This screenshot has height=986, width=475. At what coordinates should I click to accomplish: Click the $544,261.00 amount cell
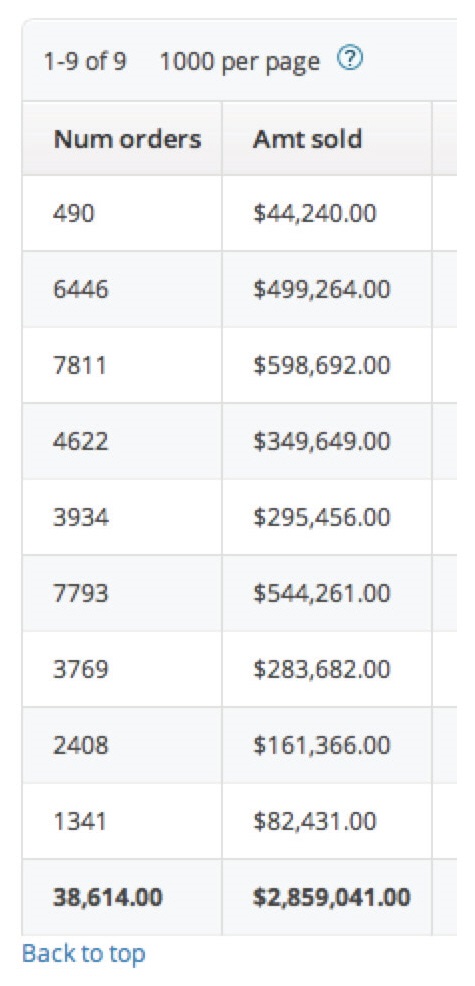pyautogui.click(x=327, y=594)
